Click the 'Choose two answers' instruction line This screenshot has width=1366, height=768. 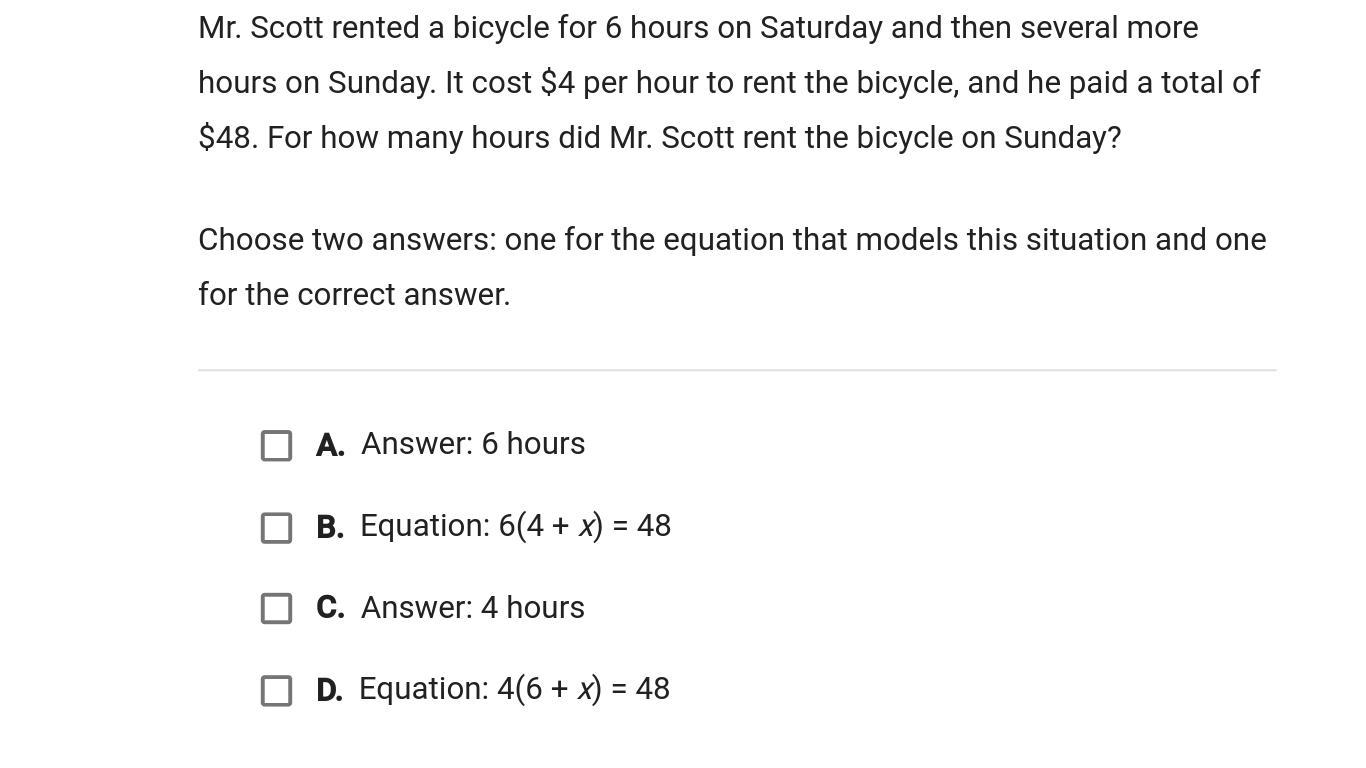coord(732,240)
